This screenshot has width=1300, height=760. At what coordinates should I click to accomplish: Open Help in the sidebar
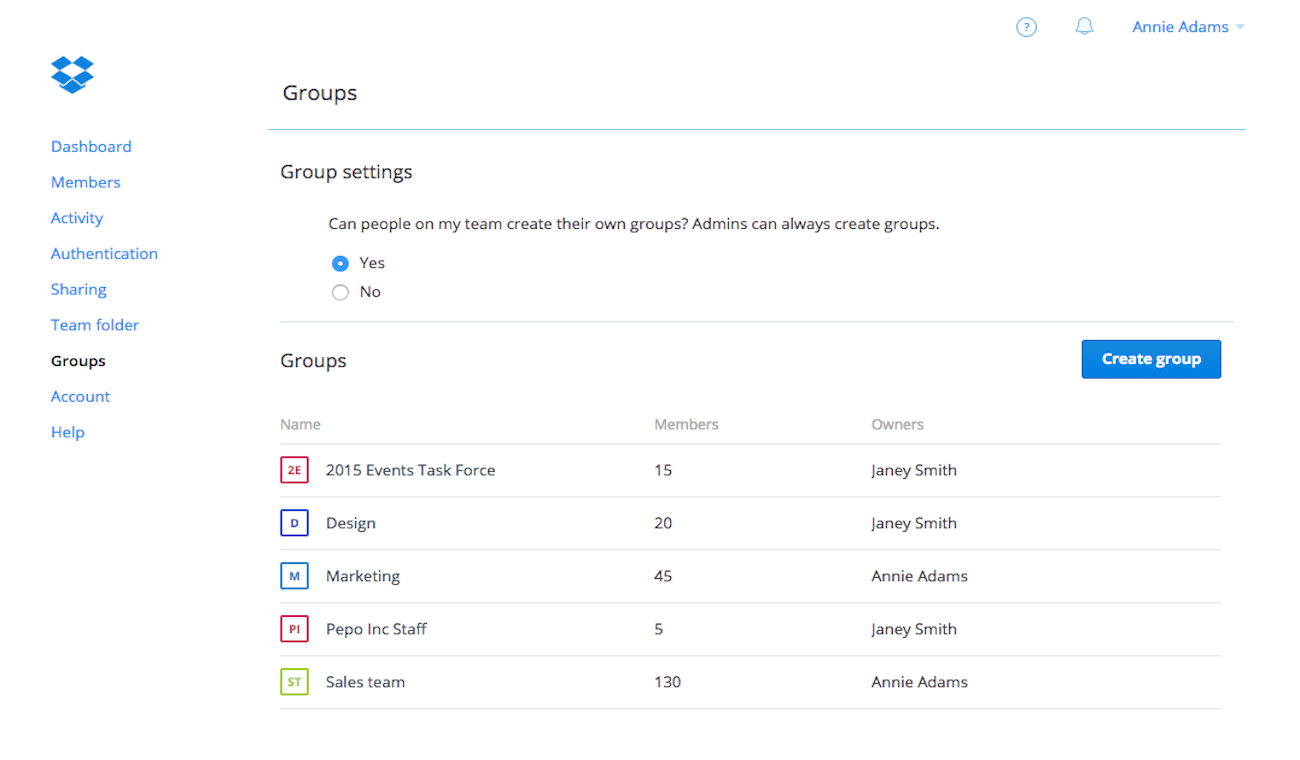click(68, 432)
